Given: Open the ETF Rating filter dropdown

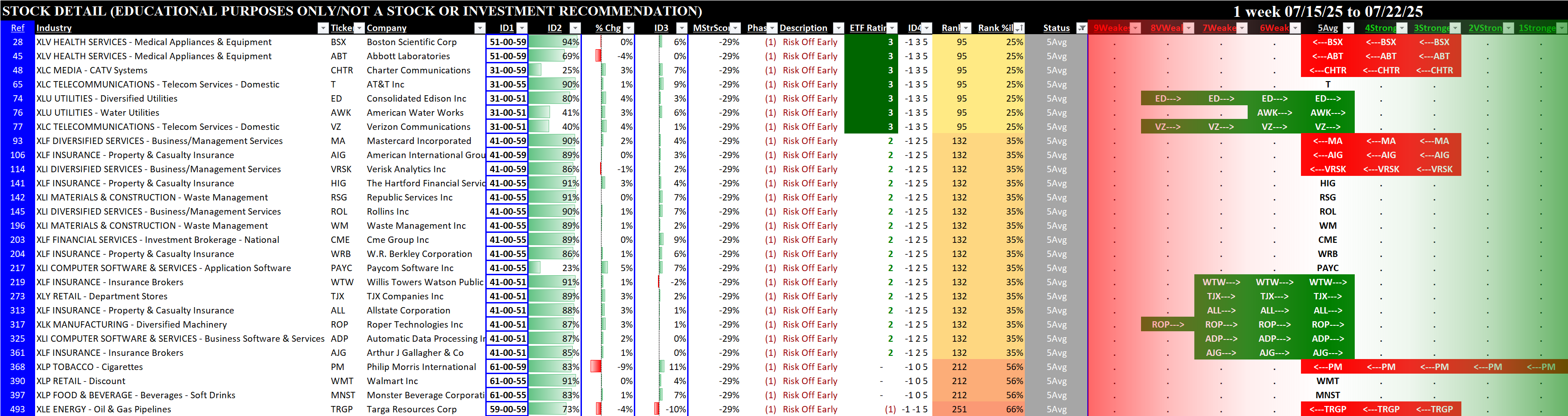Looking at the screenshot, I should coord(892,28).
